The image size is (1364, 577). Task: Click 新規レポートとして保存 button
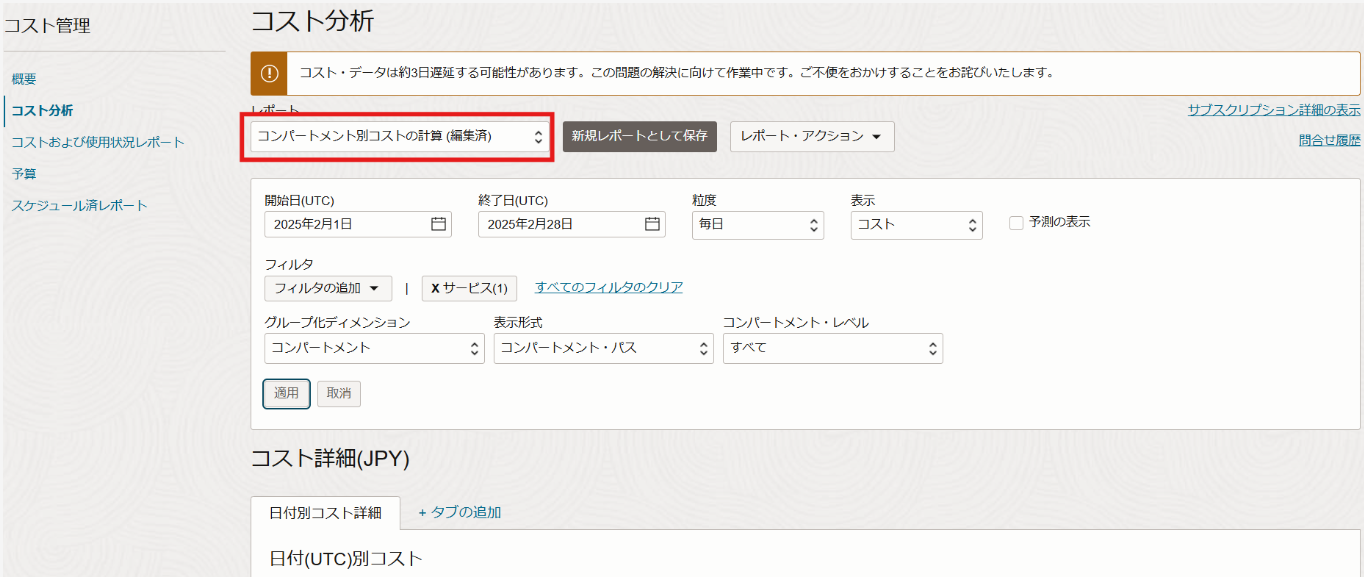[x=640, y=137]
